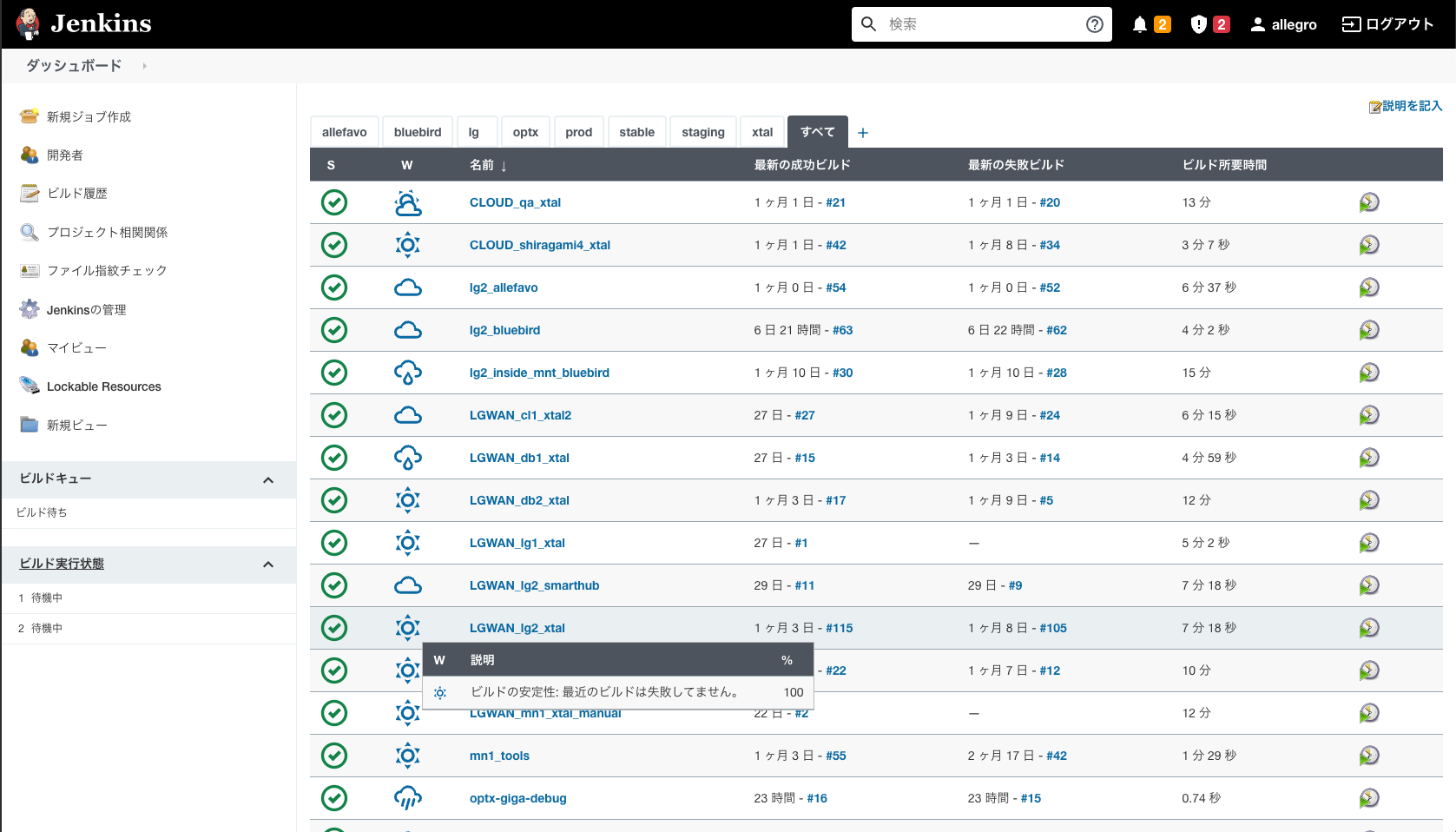This screenshot has width=1456, height=832.
Task: Click the Jenkinsの管理 gear icon
Action: click(x=30, y=309)
